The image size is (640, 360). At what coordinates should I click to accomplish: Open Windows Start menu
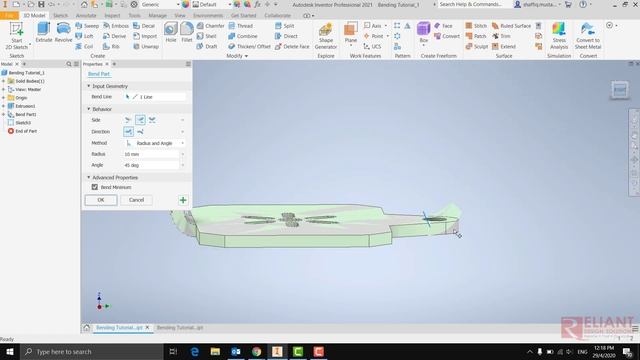[10, 352]
